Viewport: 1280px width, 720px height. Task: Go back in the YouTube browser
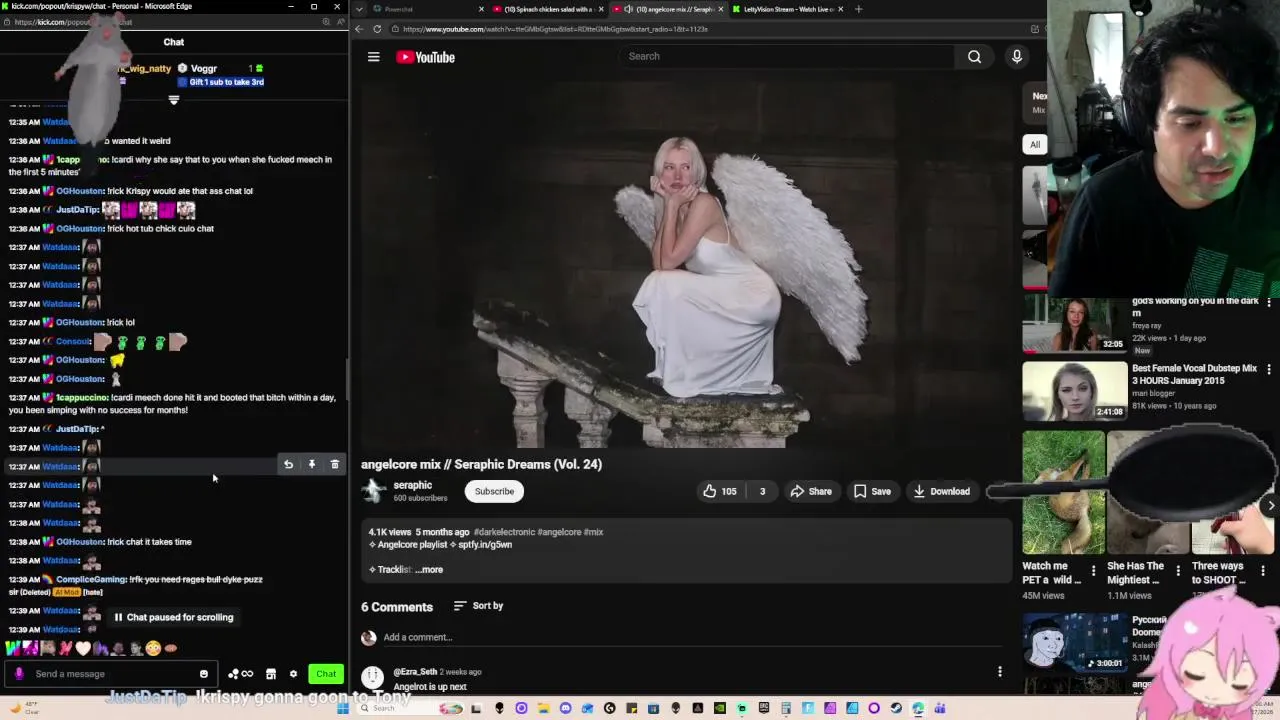point(360,29)
